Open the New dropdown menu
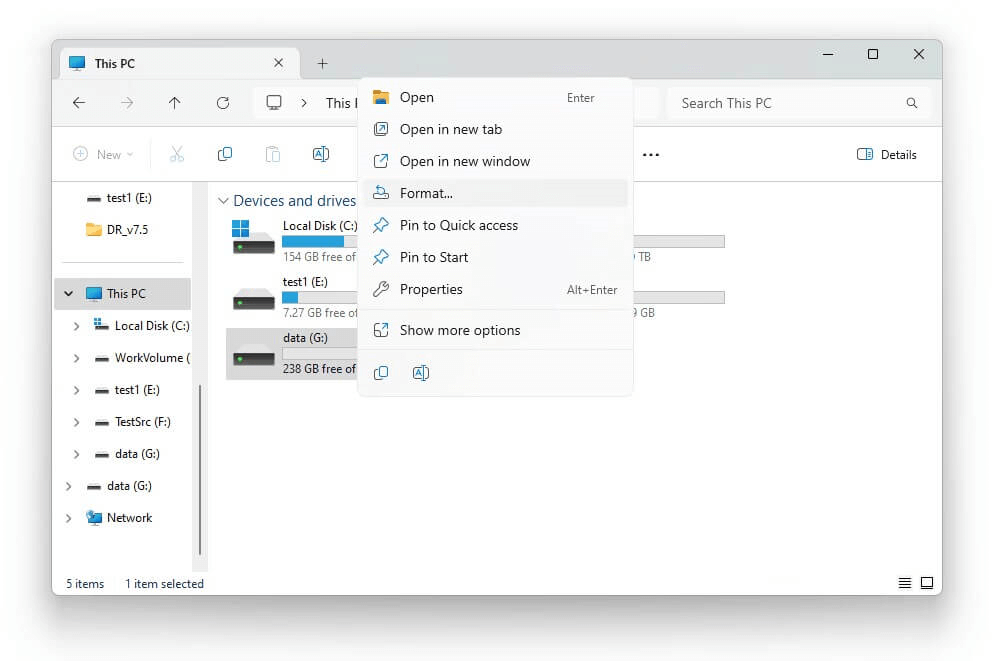Viewport: 1001px width, 661px height. (103, 154)
